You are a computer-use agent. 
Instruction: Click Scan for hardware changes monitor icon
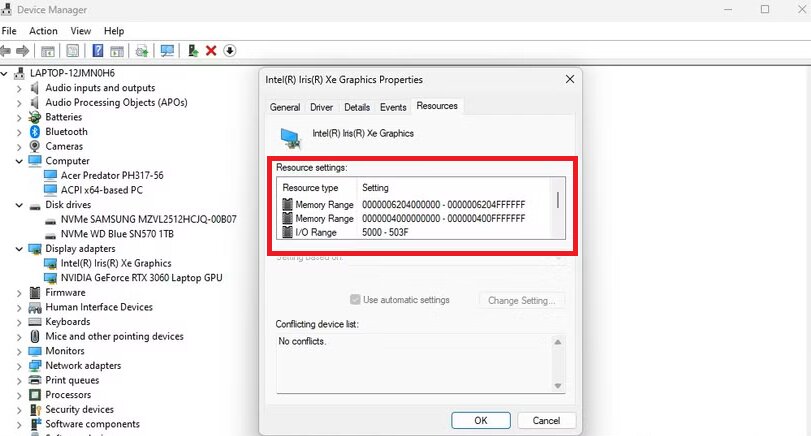tap(167, 51)
